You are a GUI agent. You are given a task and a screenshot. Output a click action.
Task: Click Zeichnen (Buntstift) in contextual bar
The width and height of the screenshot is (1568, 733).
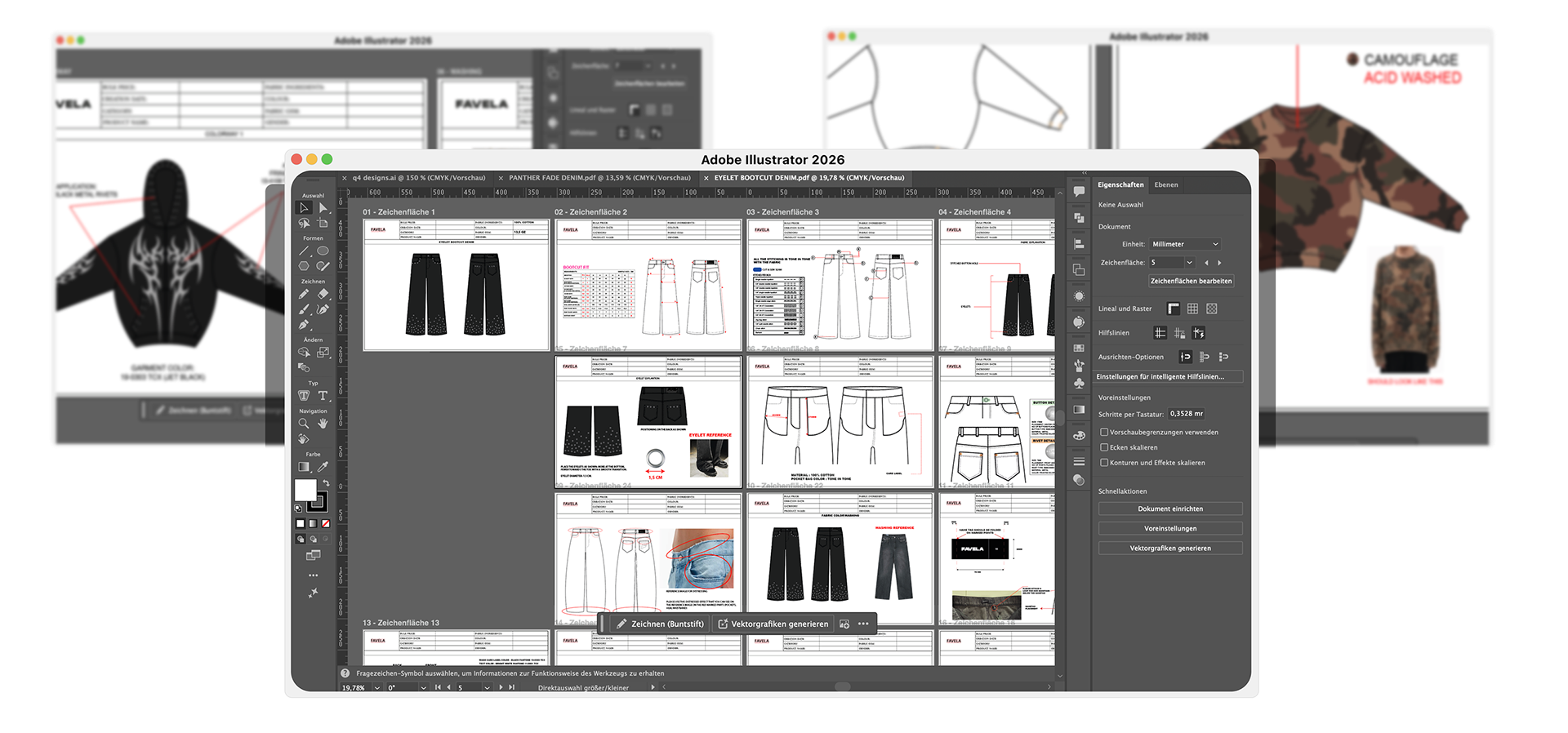tap(660, 624)
